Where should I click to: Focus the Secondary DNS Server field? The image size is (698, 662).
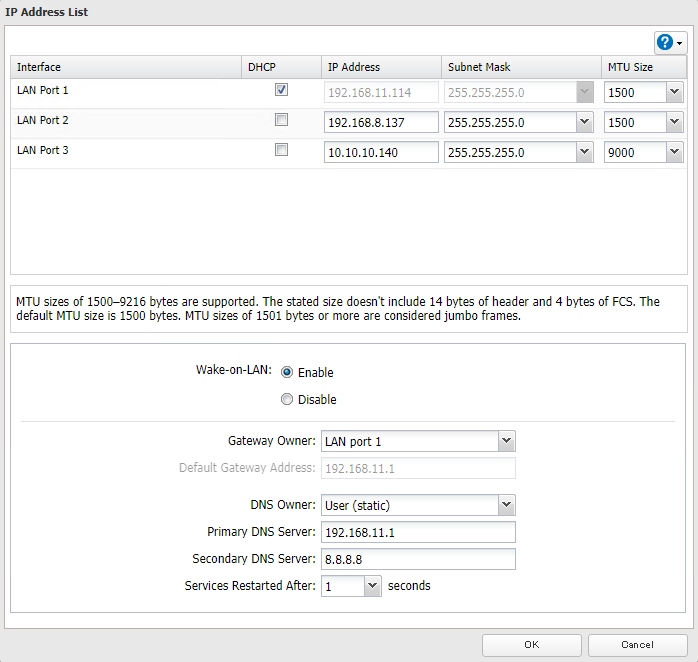pyautogui.click(x=417, y=559)
